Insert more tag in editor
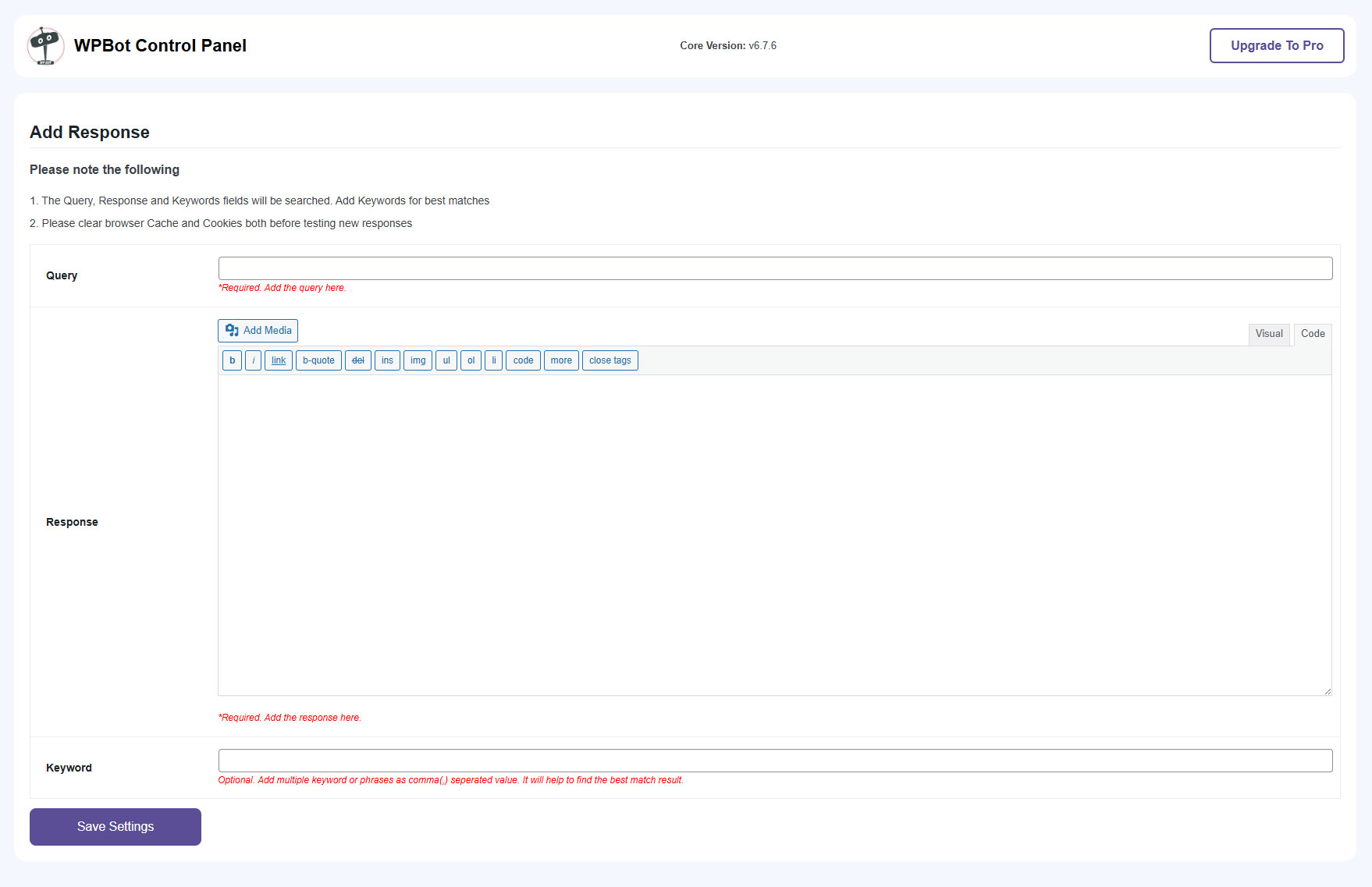1372x887 pixels. click(561, 360)
